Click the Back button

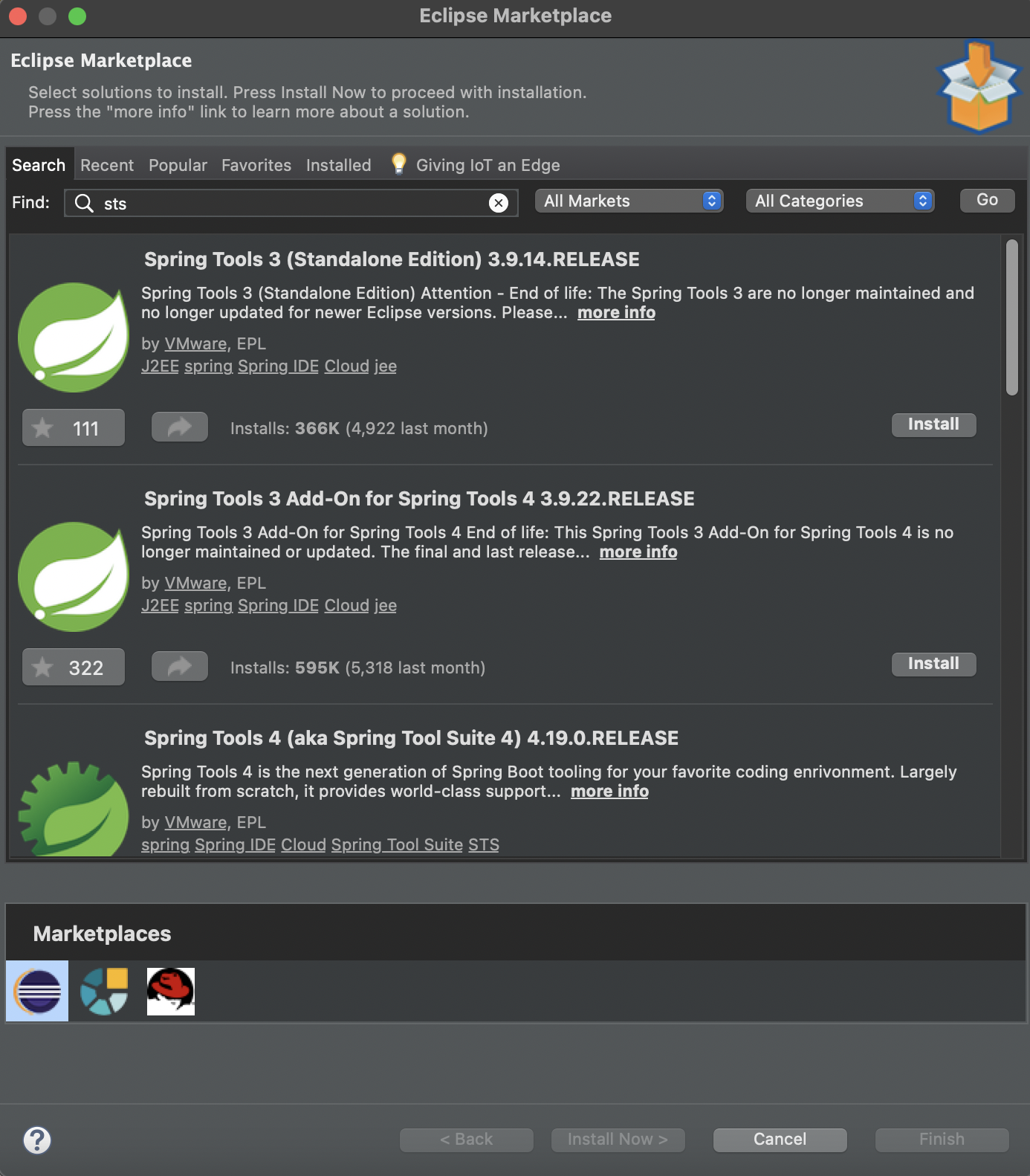(x=467, y=1140)
